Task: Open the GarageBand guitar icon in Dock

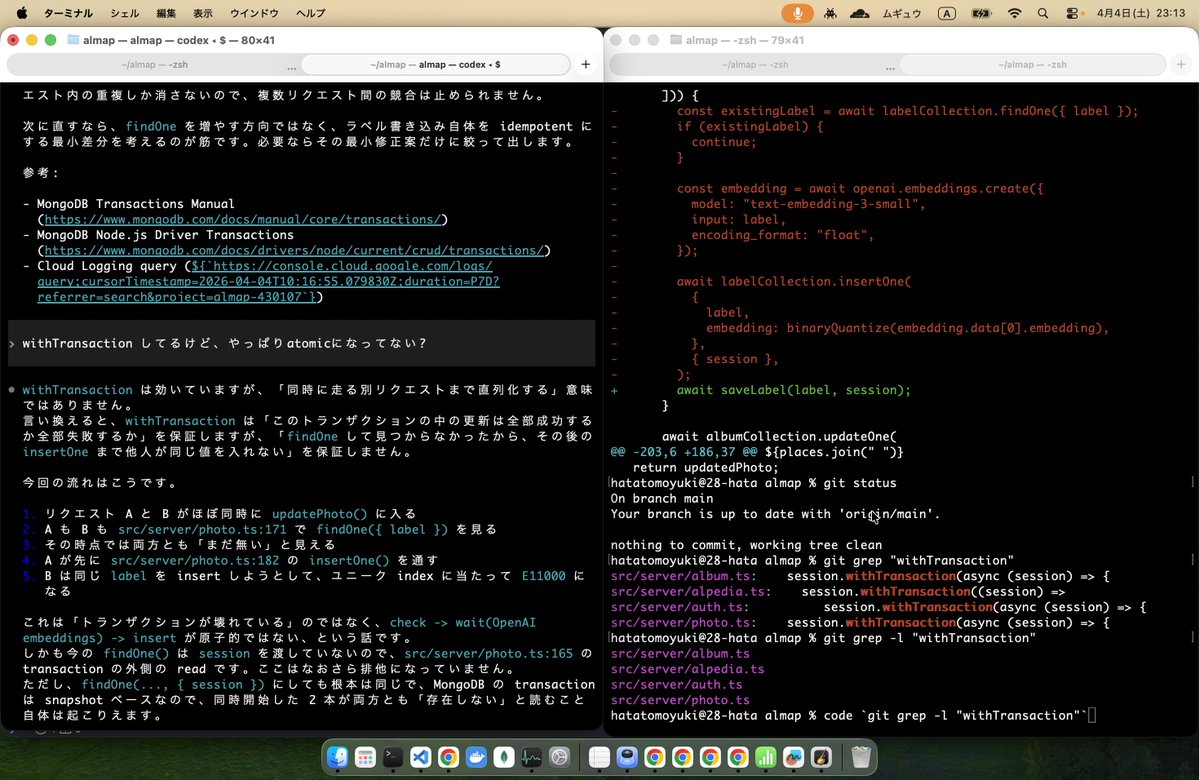Action: pos(821,757)
